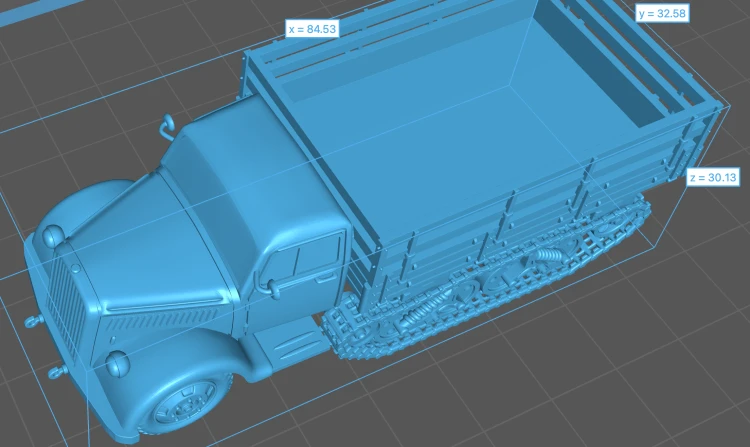Click the headlight nearest the hood's left edge

point(53,236)
